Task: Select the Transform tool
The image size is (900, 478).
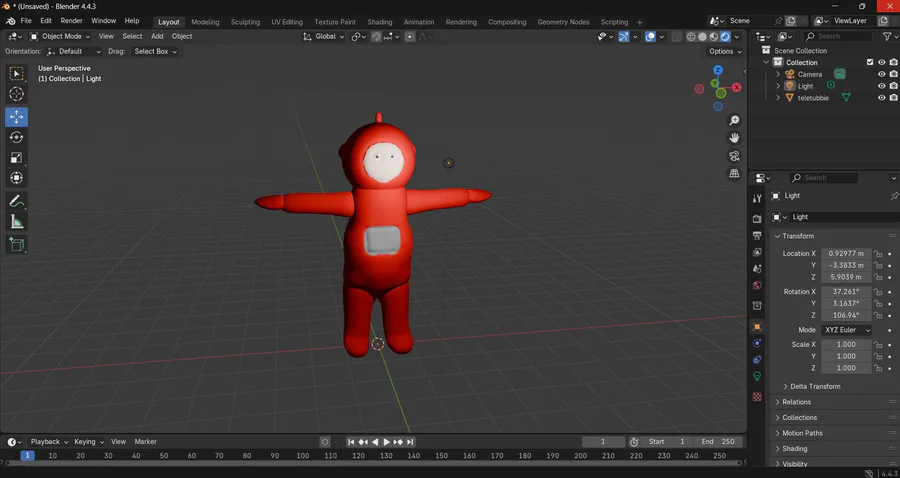Action: (17, 178)
